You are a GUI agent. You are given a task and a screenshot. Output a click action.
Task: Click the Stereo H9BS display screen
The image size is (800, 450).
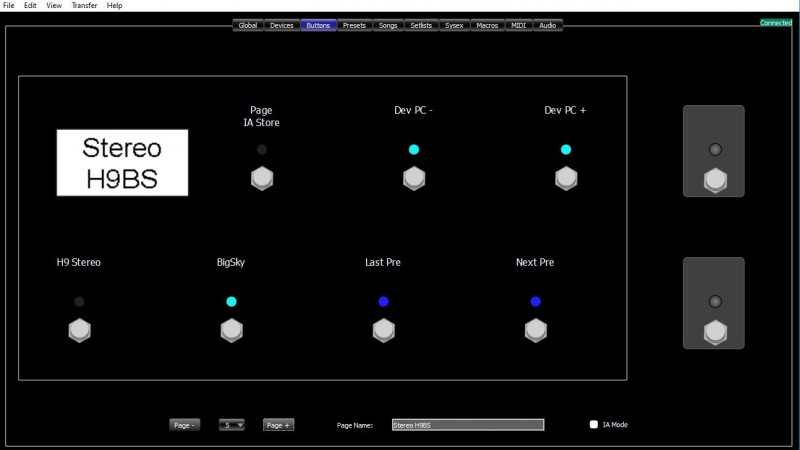click(x=122, y=164)
